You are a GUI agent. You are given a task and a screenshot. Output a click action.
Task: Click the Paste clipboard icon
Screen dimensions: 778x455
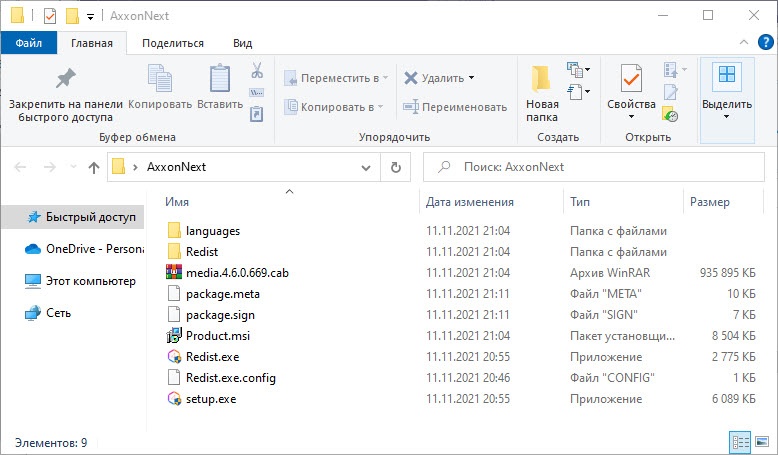click(220, 87)
